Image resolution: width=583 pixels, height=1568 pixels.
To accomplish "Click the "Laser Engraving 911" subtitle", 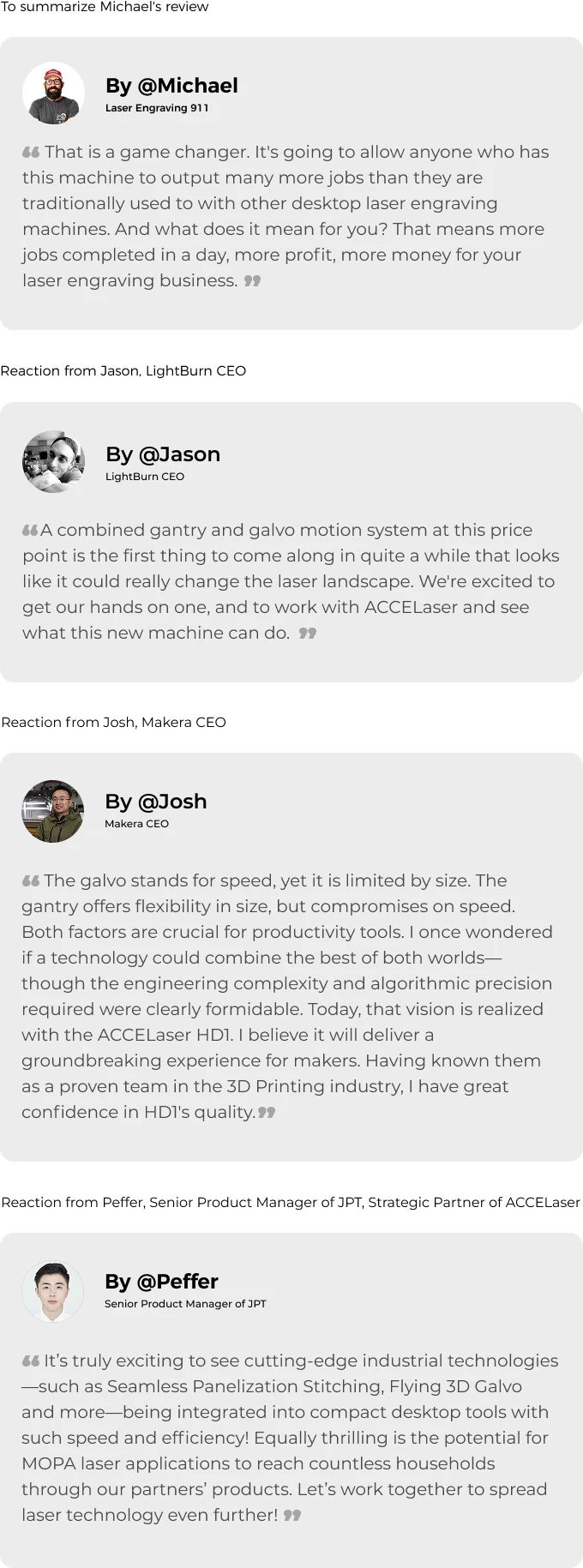I will [x=157, y=108].
